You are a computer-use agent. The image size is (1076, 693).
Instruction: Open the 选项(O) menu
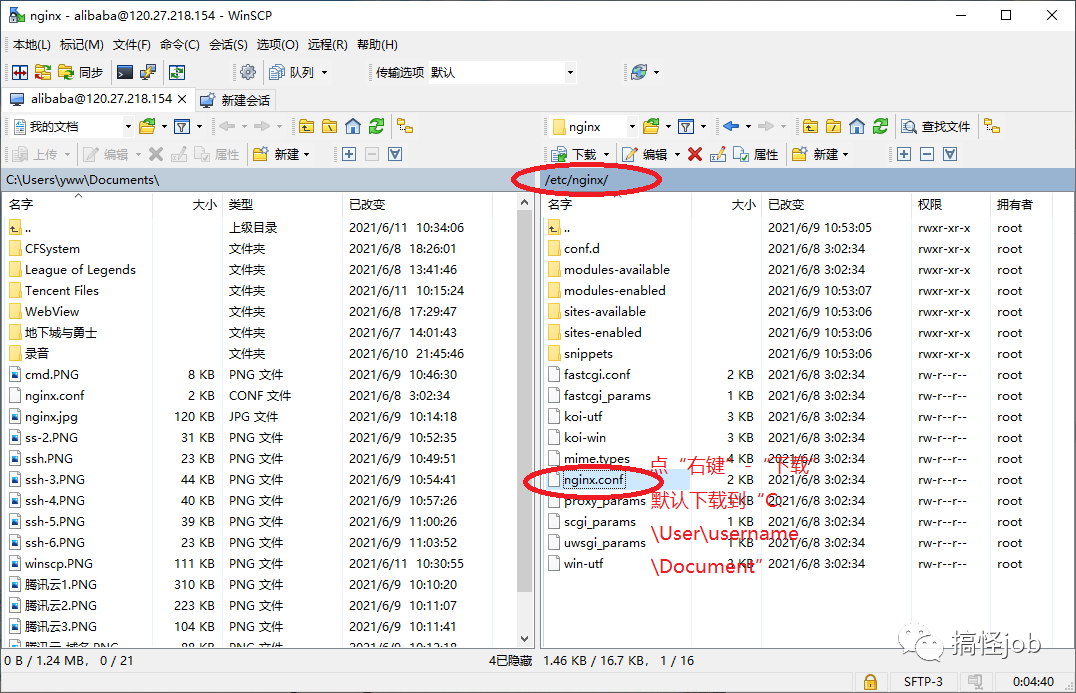[277, 45]
